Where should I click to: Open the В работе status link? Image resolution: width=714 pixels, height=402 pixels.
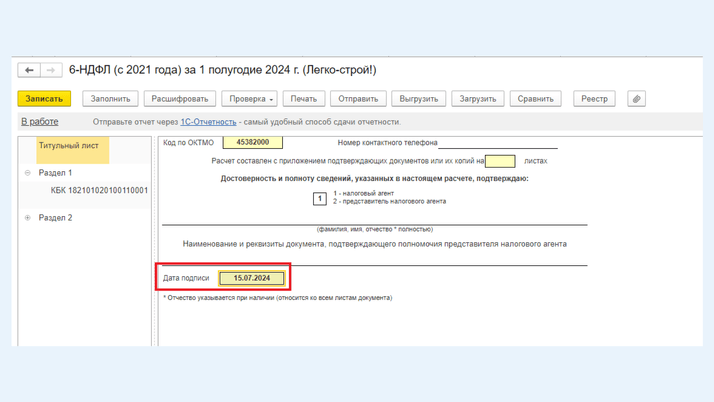click(40, 122)
